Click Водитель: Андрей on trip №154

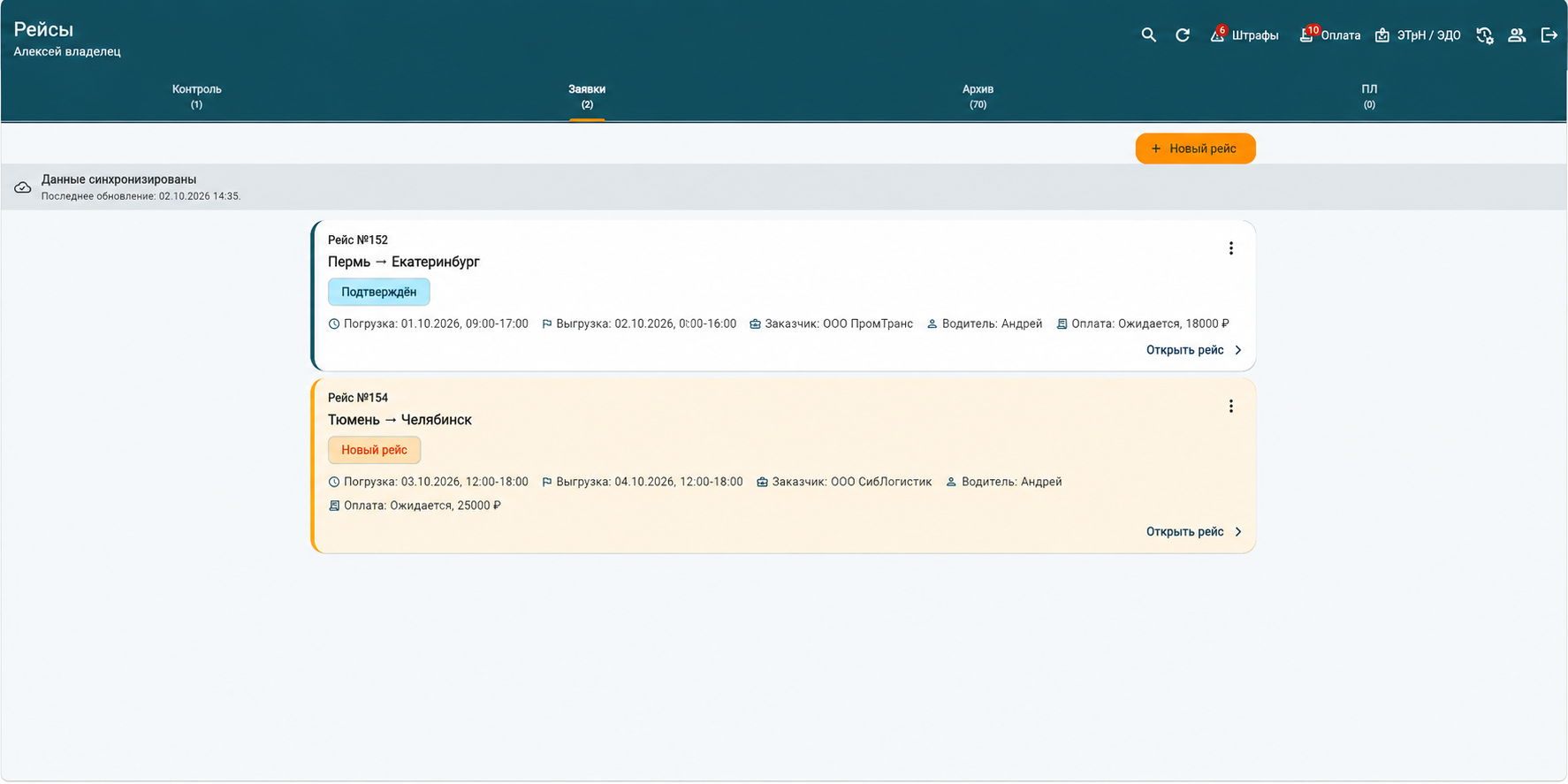[1004, 482]
